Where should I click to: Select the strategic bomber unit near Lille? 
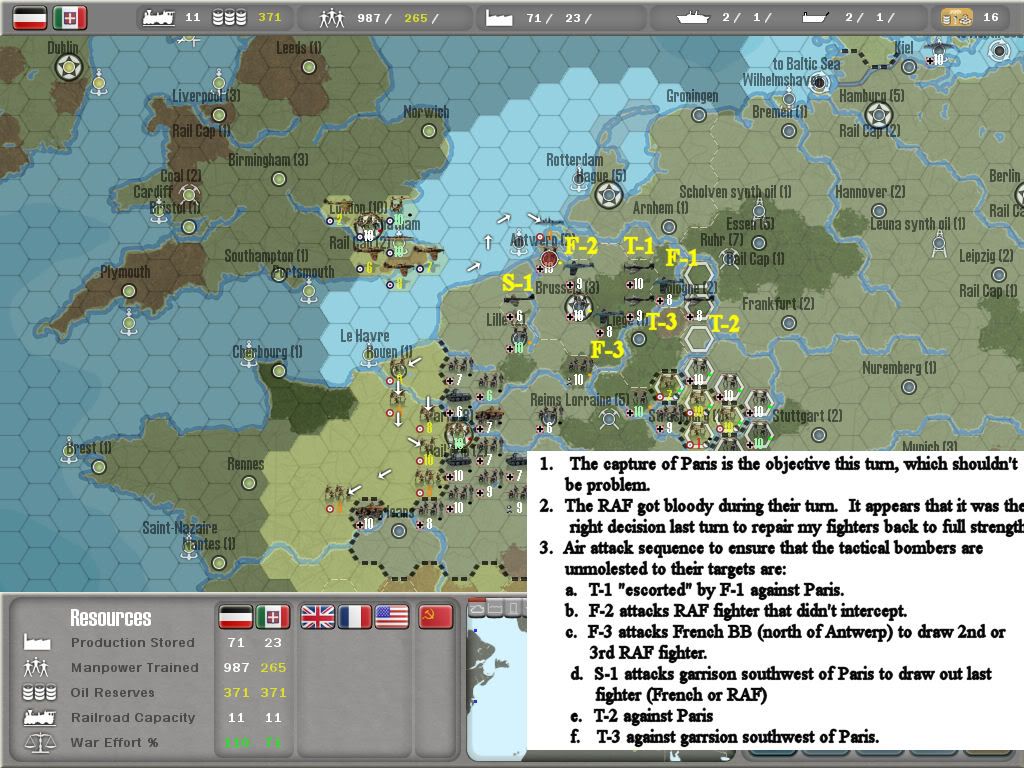[518, 300]
